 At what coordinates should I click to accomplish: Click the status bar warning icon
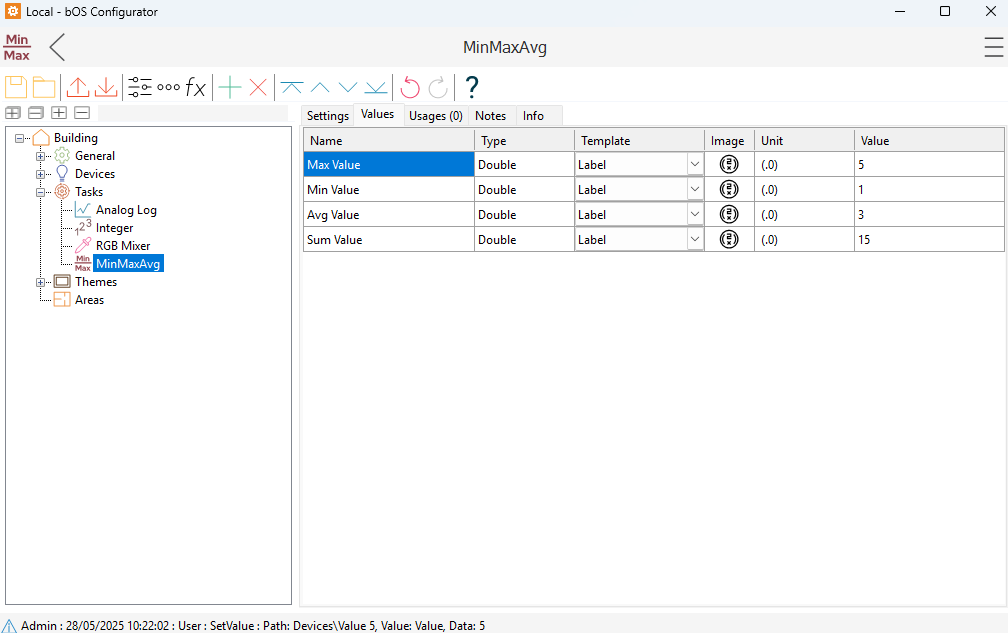pyautogui.click(x=9, y=626)
